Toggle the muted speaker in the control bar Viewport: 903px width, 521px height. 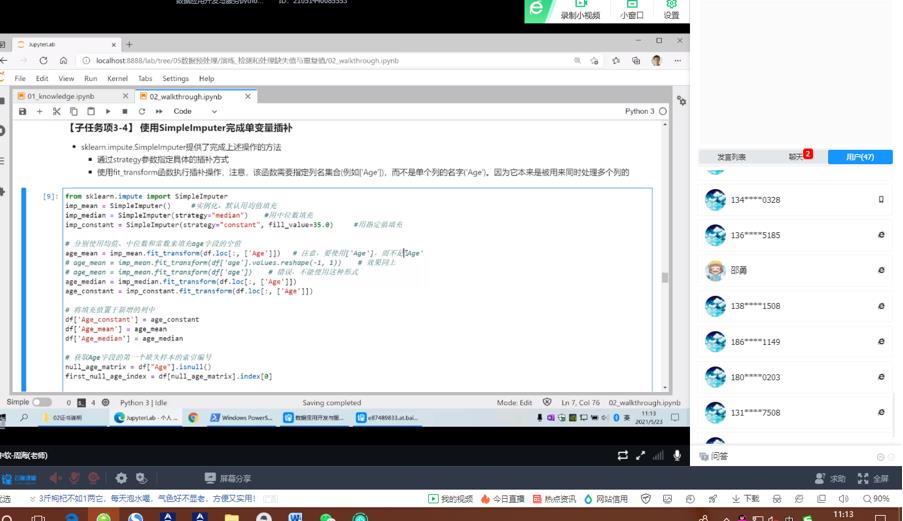click(56, 479)
